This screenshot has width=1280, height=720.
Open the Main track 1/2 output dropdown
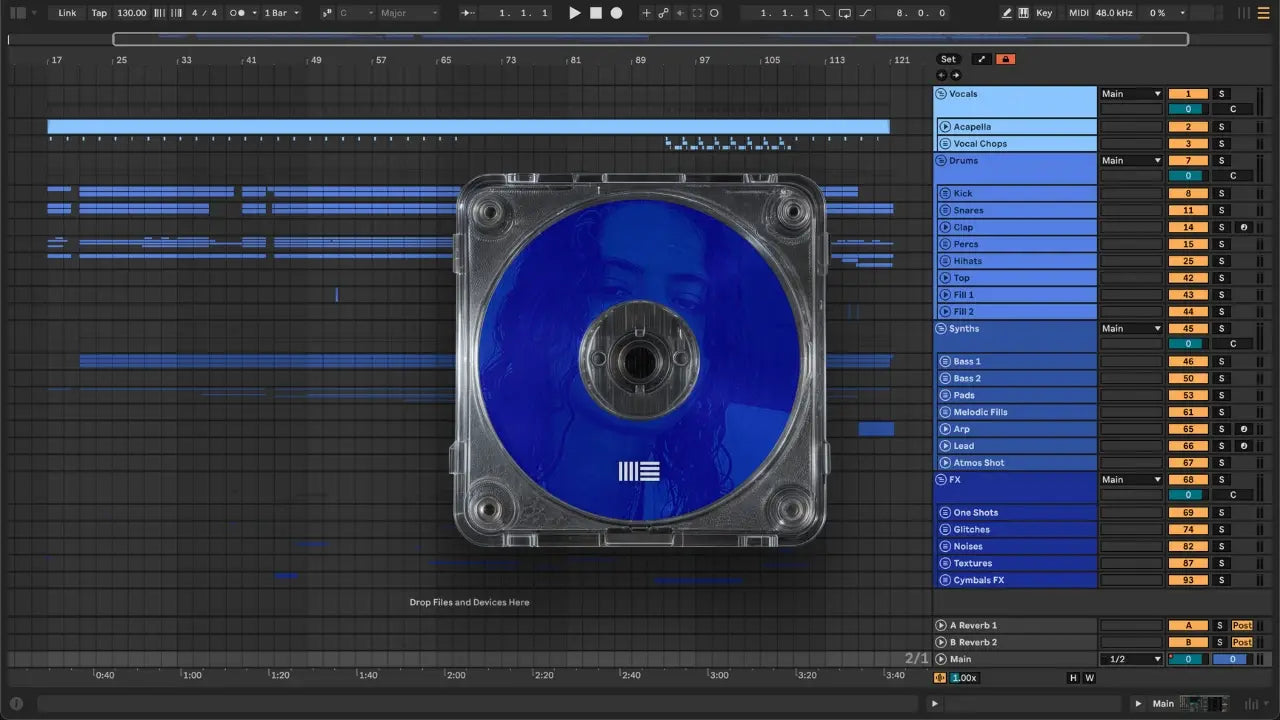(1130, 659)
